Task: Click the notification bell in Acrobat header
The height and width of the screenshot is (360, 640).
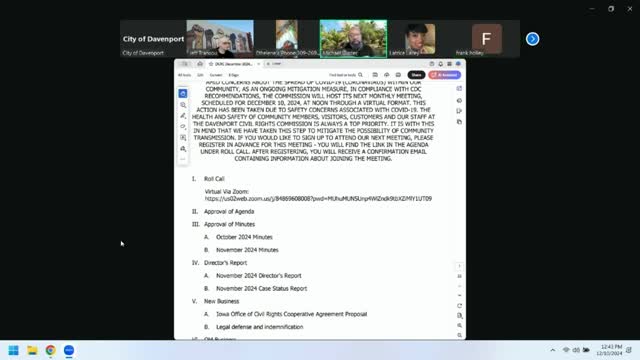Action: [440, 64]
